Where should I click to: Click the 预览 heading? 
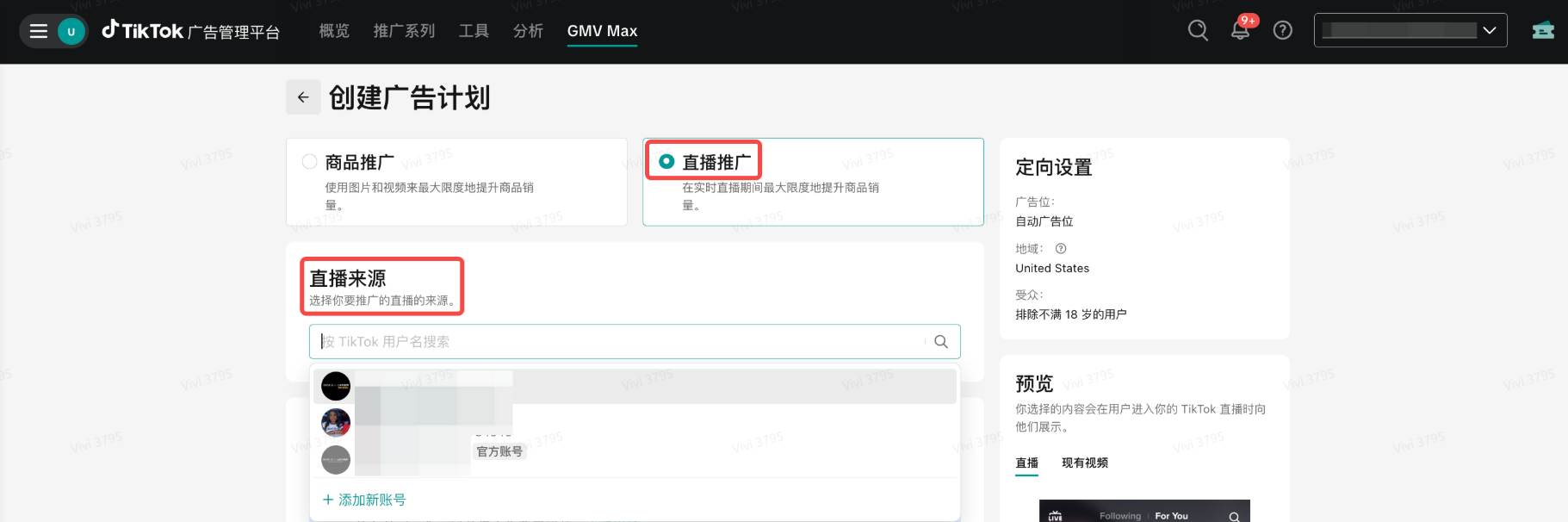1034,383
